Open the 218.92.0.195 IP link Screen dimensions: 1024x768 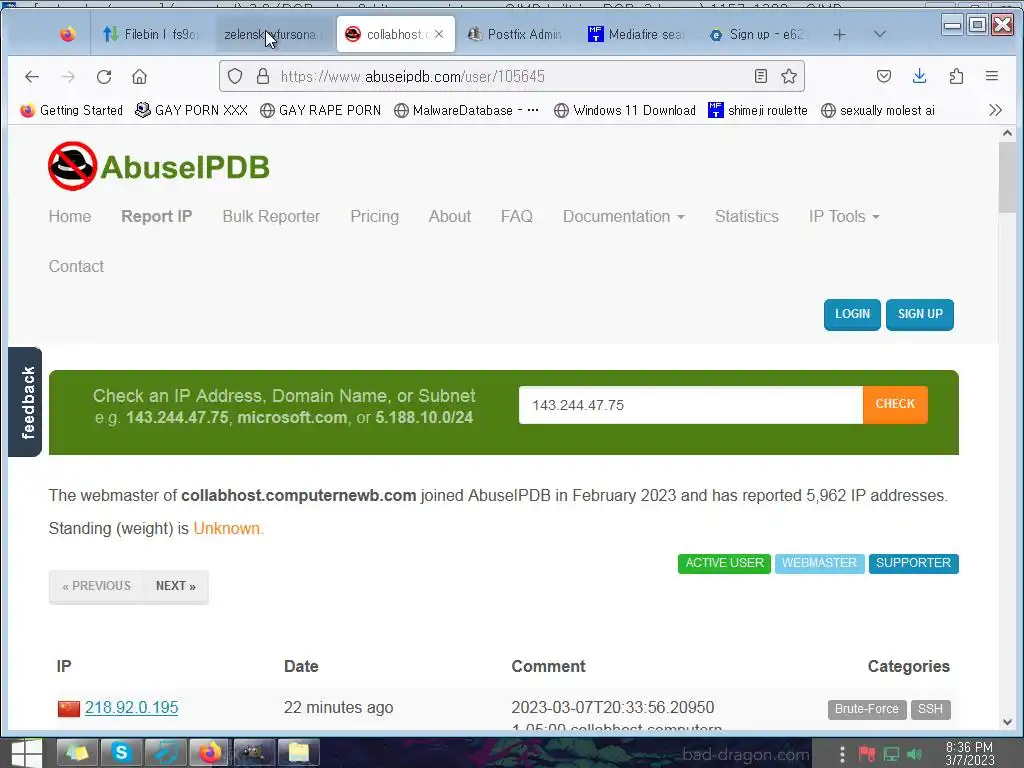[x=131, y=707]
